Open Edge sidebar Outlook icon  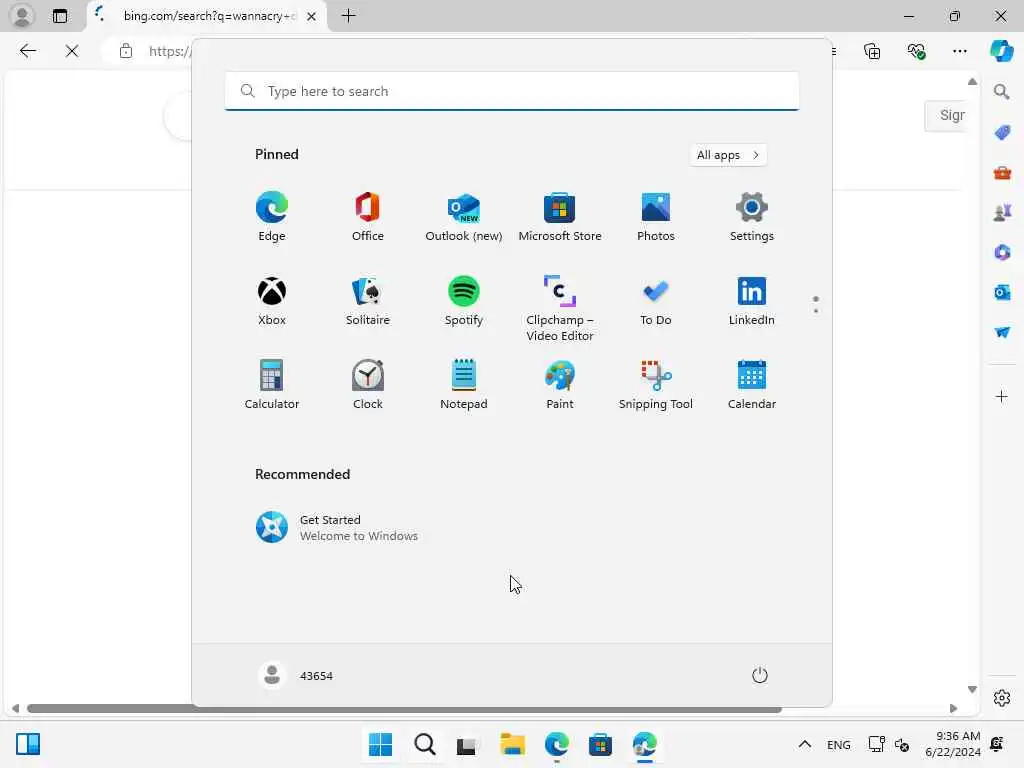(x=1001, y=292)
